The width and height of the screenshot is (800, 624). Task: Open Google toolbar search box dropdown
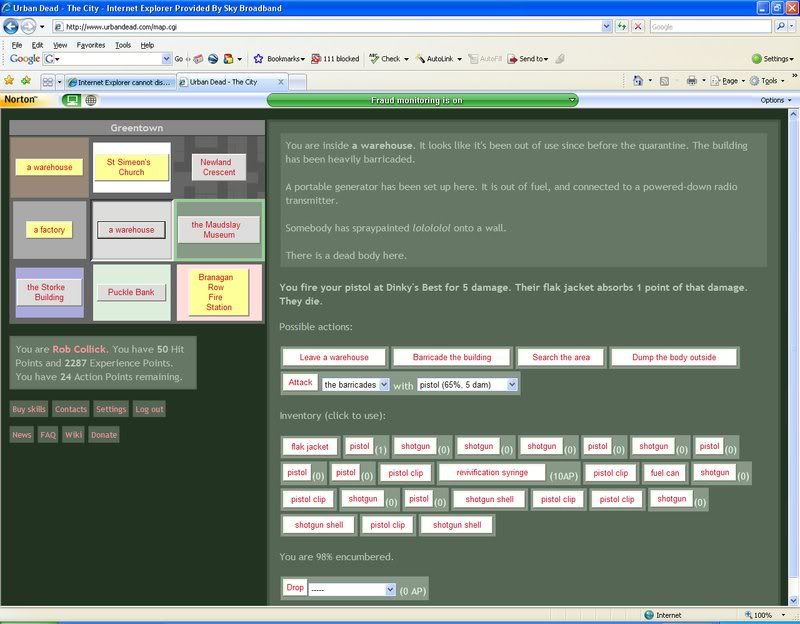166,59
